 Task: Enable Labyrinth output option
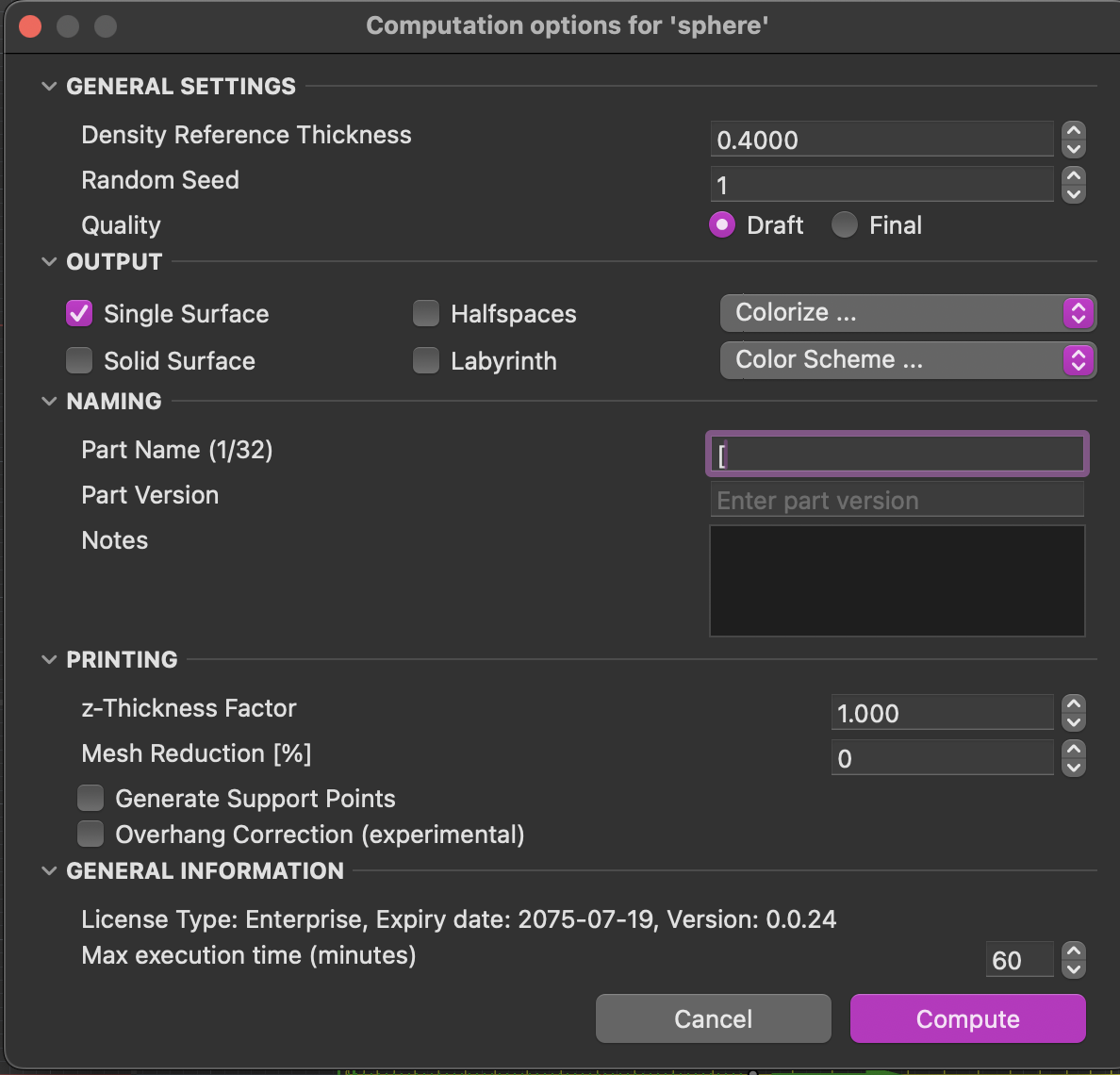[x=426, y=361]
